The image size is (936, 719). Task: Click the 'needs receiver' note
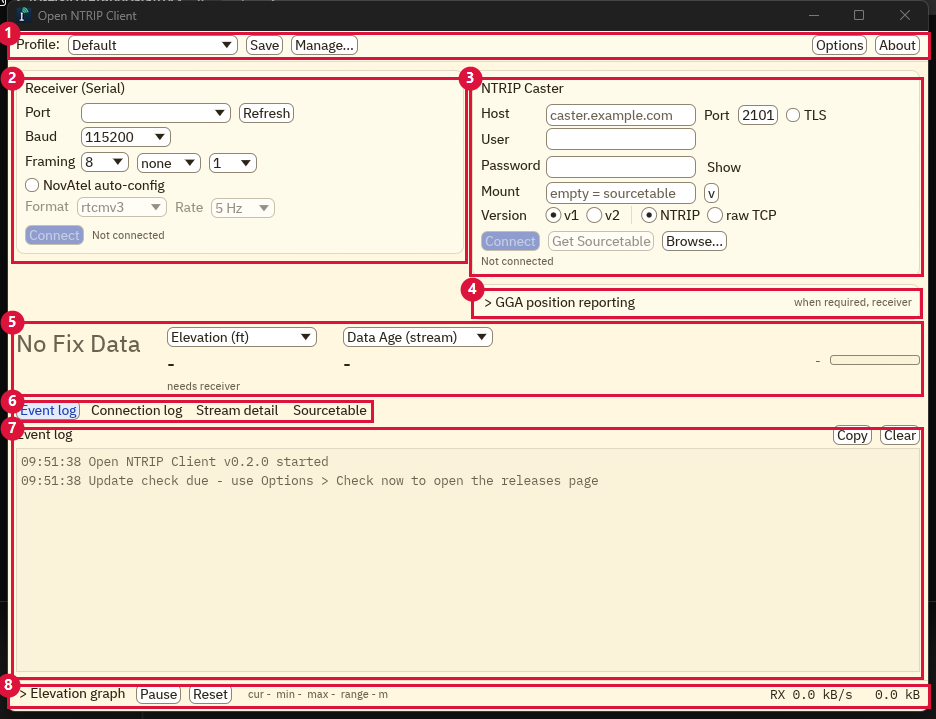[204, 386]
